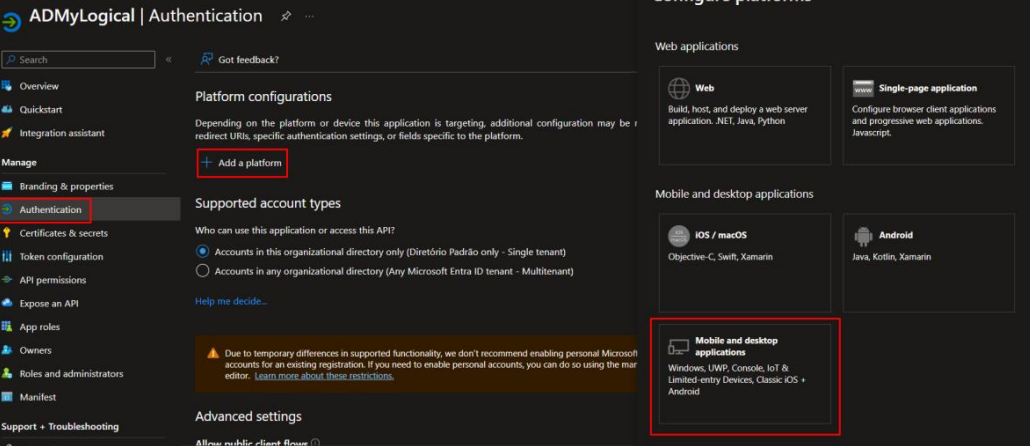Screen dimensions: 1030x446
Task: Click the Single-page application www icon
Action: click(x=862, y=88)
